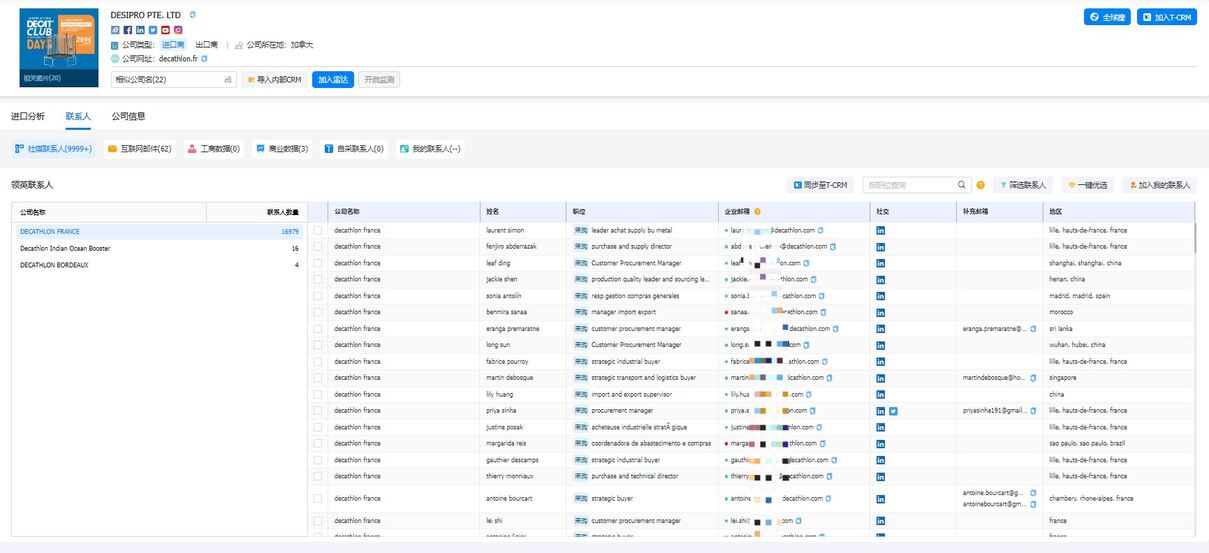Select DECATHLON FRANCE in company list
This screenshot has width=1209, height=553.
click(159, 231)
